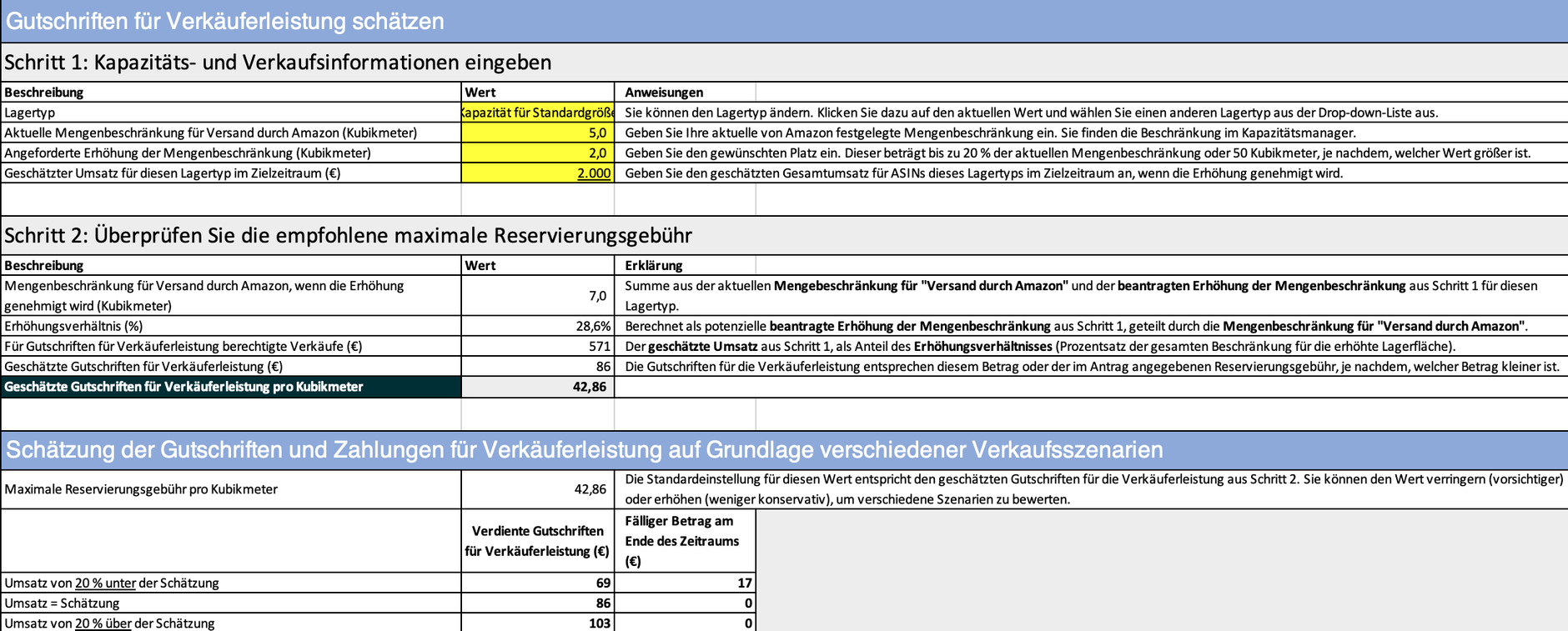Select the cell showing 571

pos(538,346)
